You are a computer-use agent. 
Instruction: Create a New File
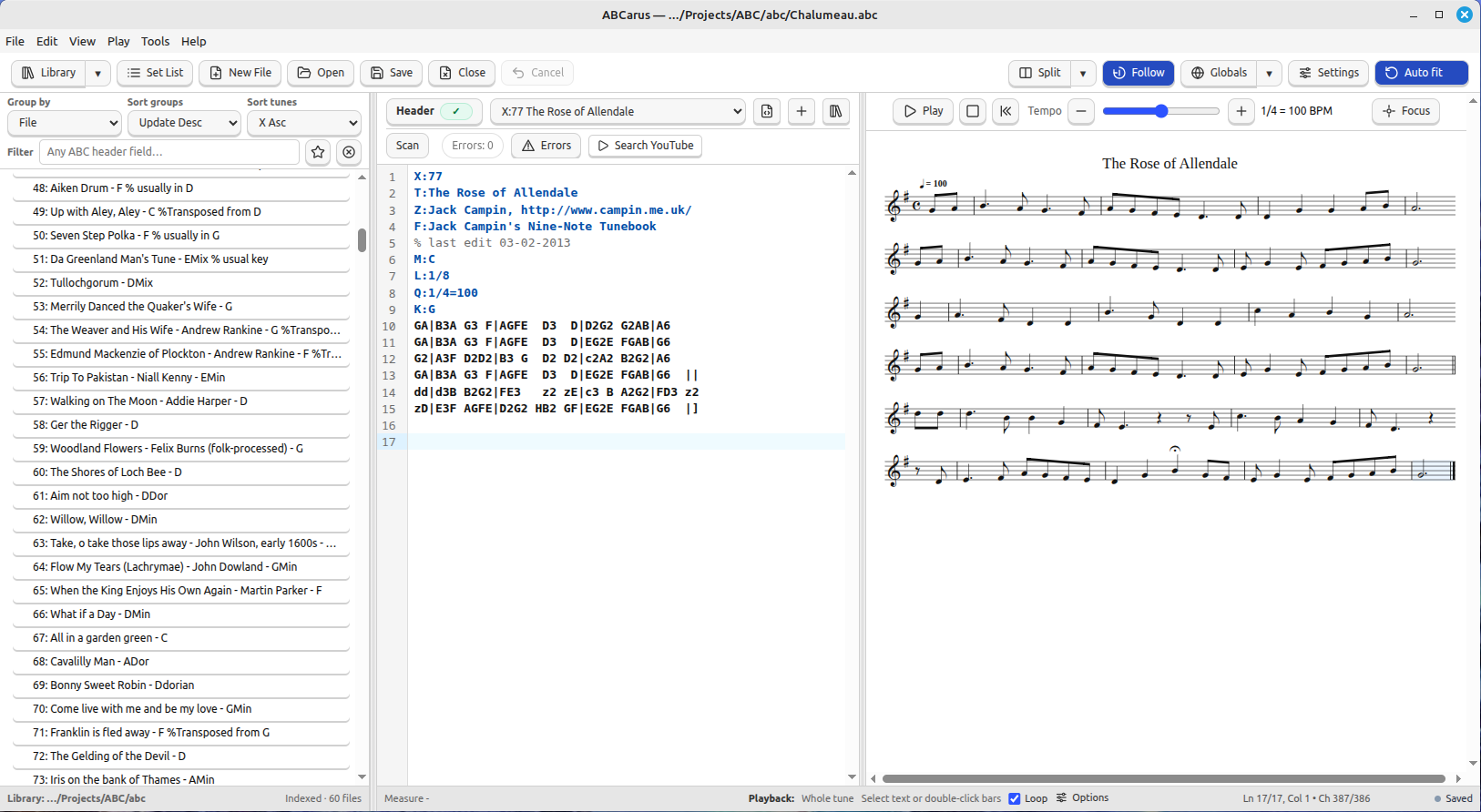tap(240, 73)
